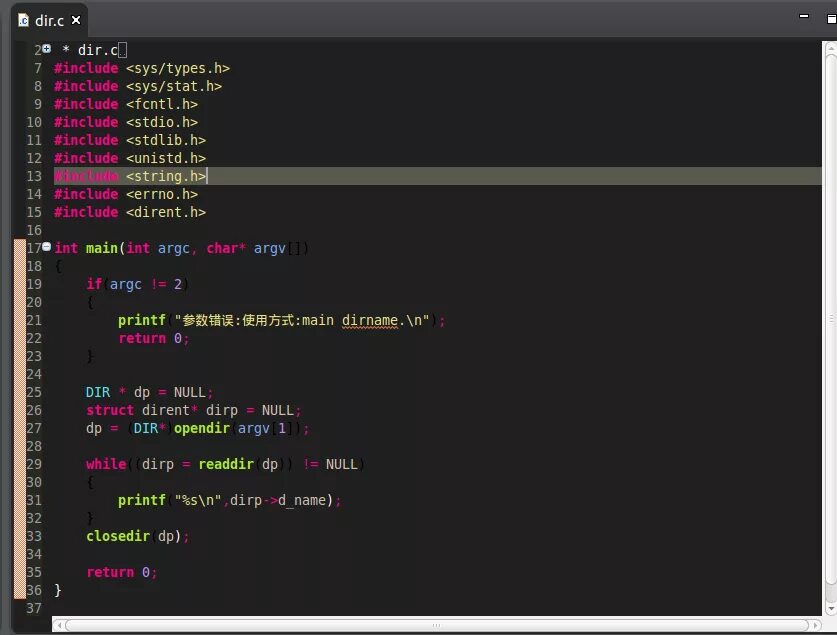This screenshot has width=837, height=635.
Task: Click the highlighted <string.h> include line
Action: [x=437, y=176]
